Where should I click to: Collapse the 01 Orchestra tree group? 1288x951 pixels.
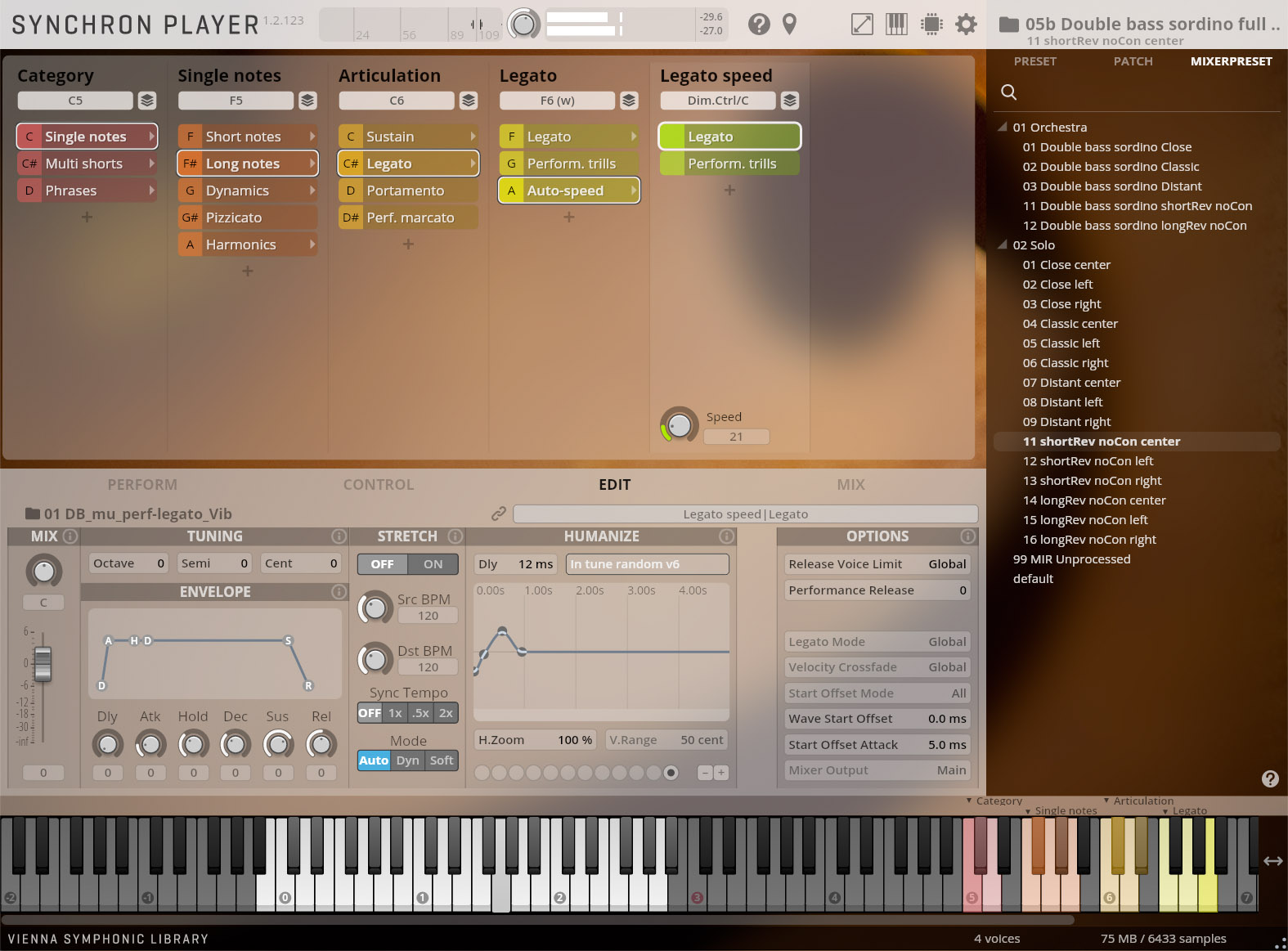click(1003, 128)
